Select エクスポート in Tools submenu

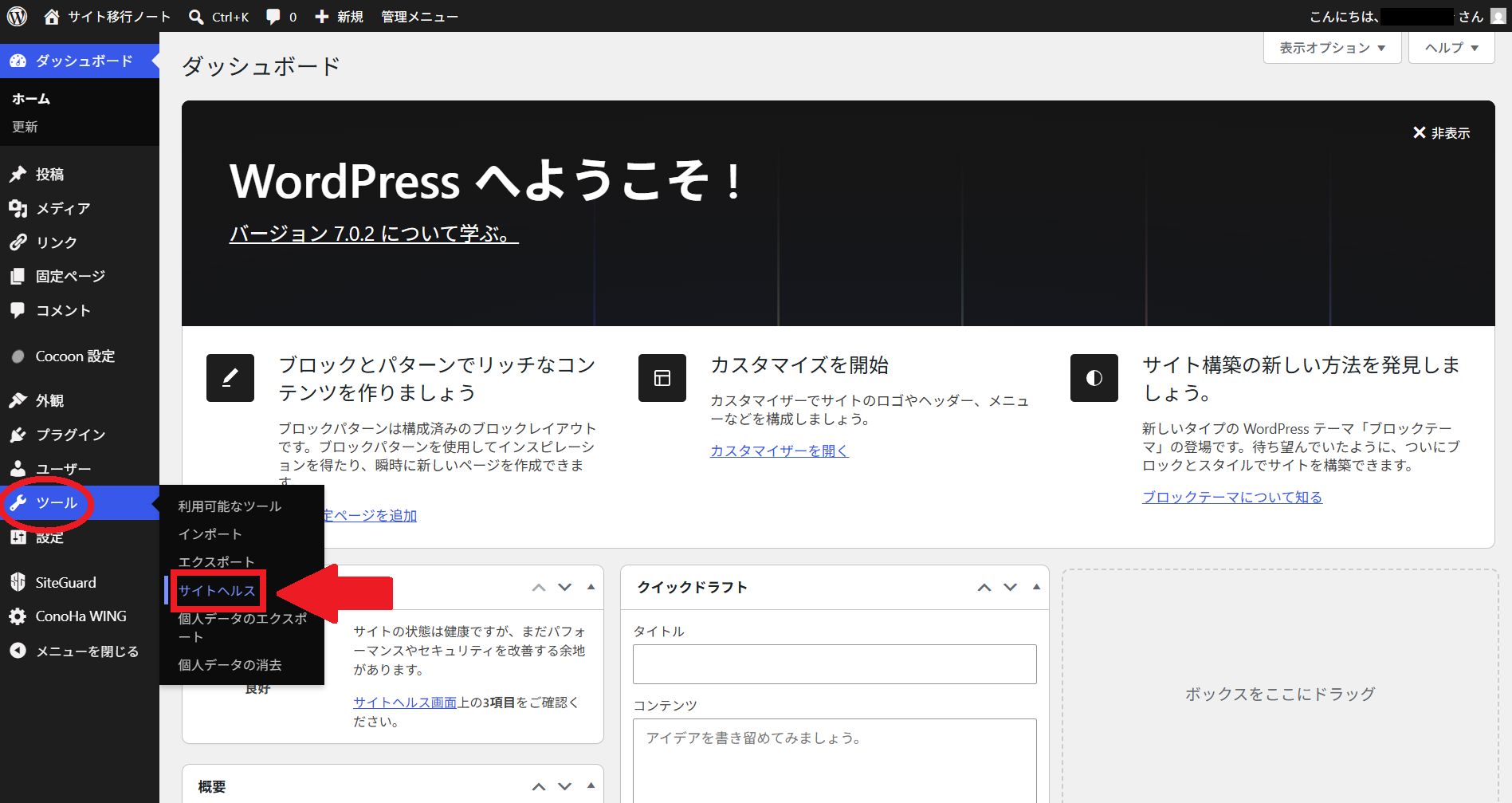pyautogui.click(x=216, y=562)
